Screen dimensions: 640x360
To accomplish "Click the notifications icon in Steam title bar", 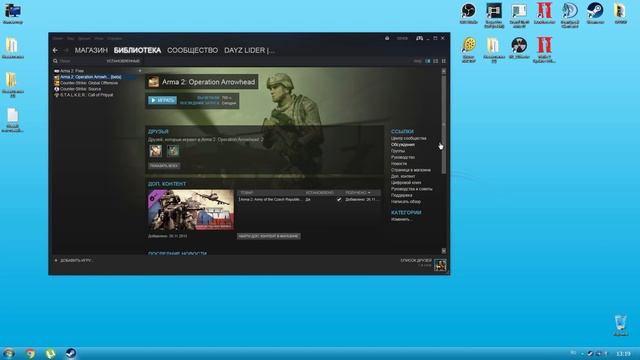I will click(387, 38).
